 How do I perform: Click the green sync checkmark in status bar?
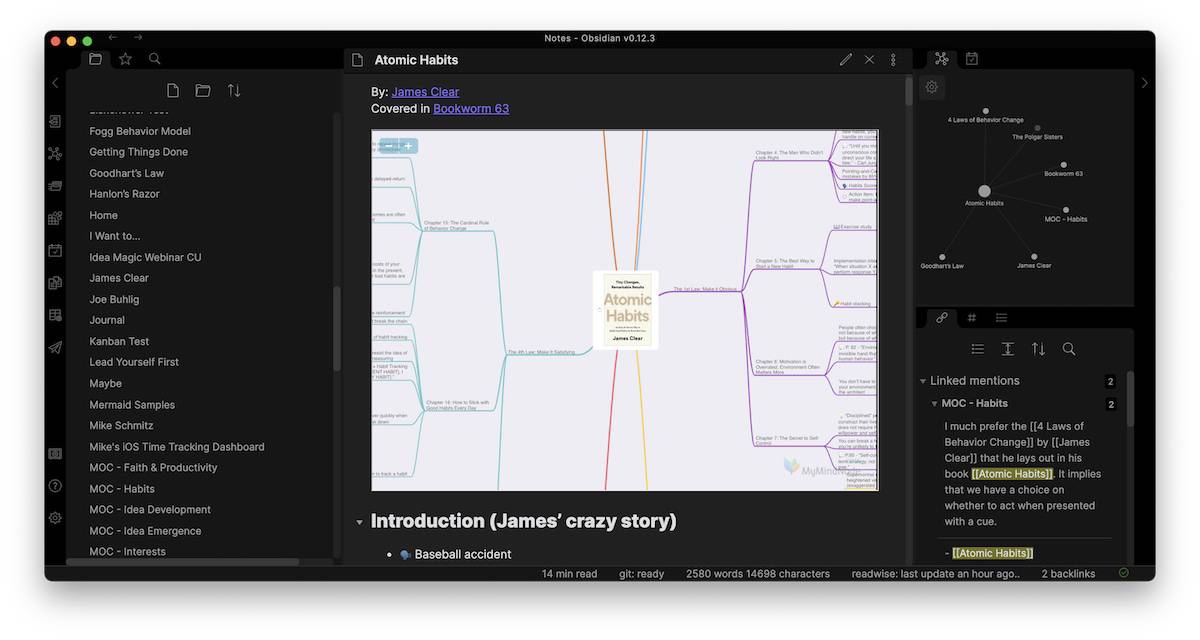pyautogui.click(x=1124, y=573)
